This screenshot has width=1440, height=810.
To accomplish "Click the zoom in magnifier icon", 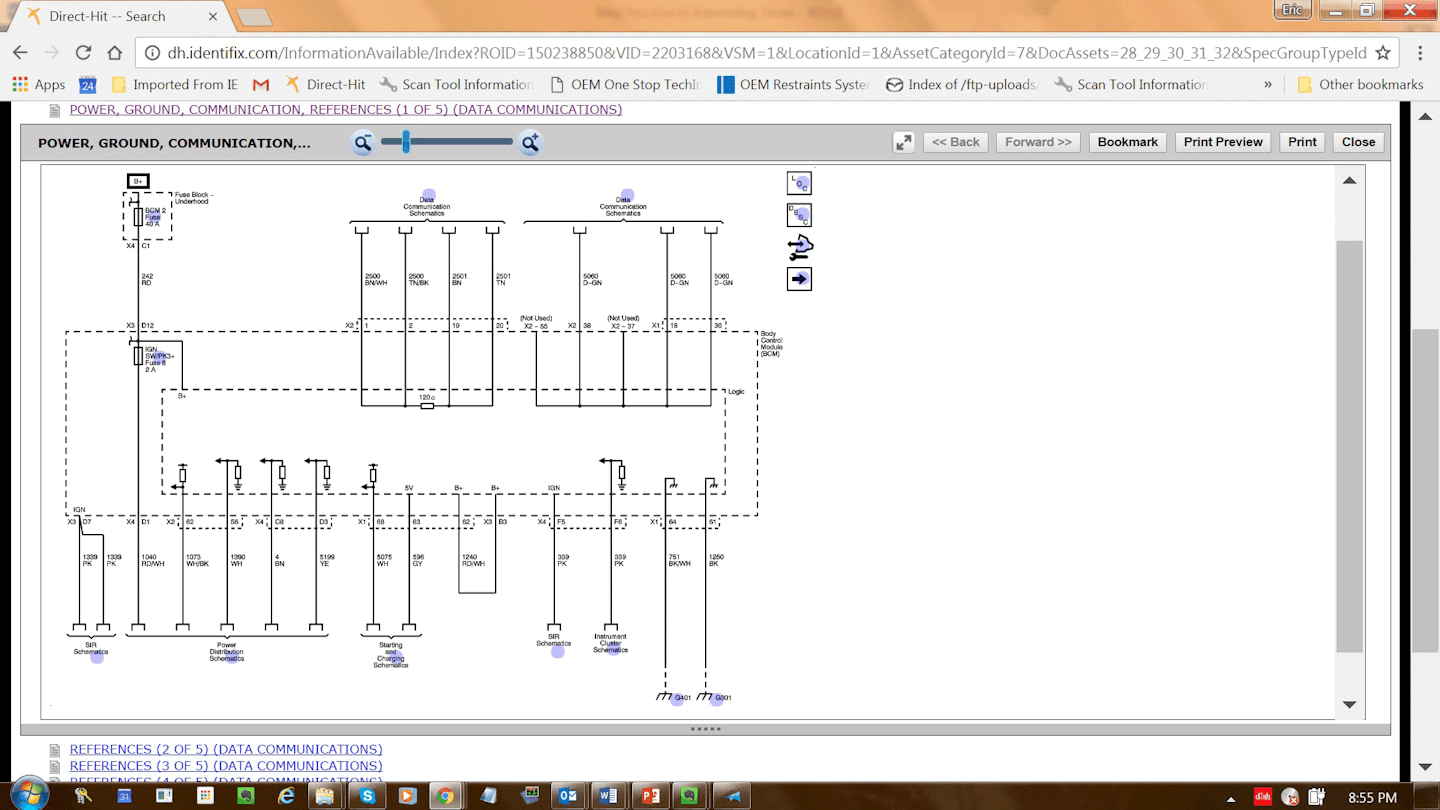I will coord(530,143).
